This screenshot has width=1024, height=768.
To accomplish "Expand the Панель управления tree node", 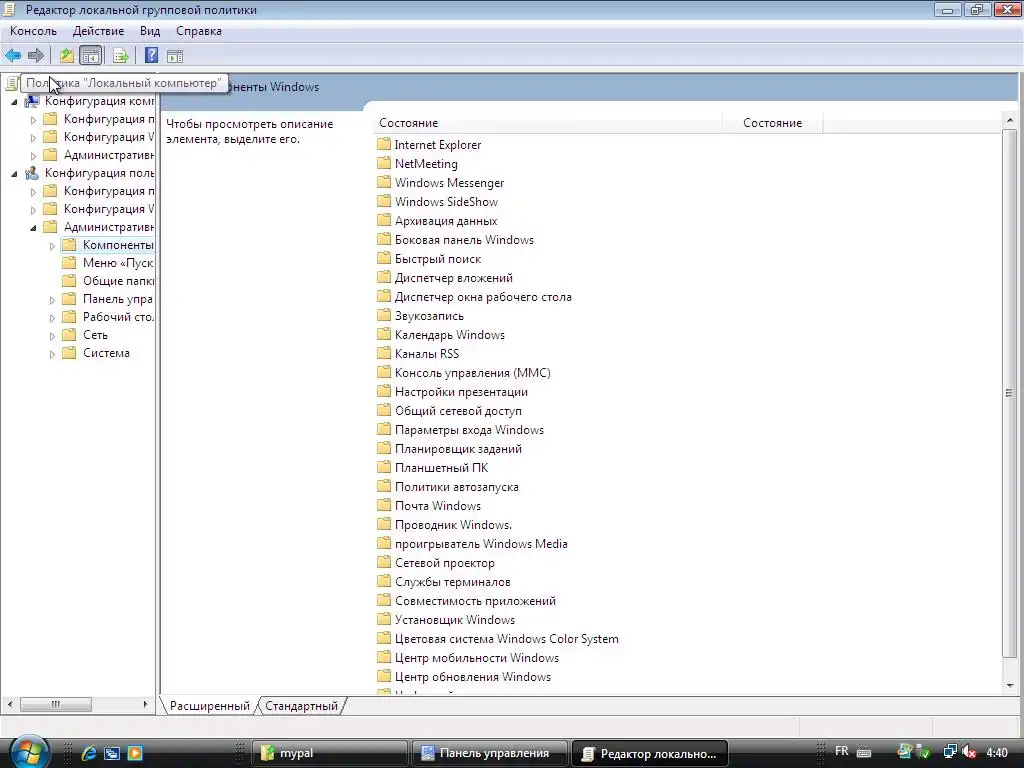I will (x=52, y=300).
